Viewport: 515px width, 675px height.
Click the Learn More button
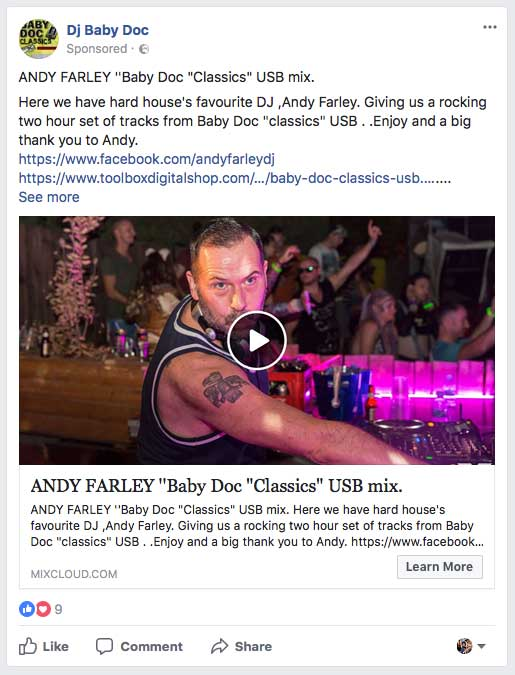440,567
